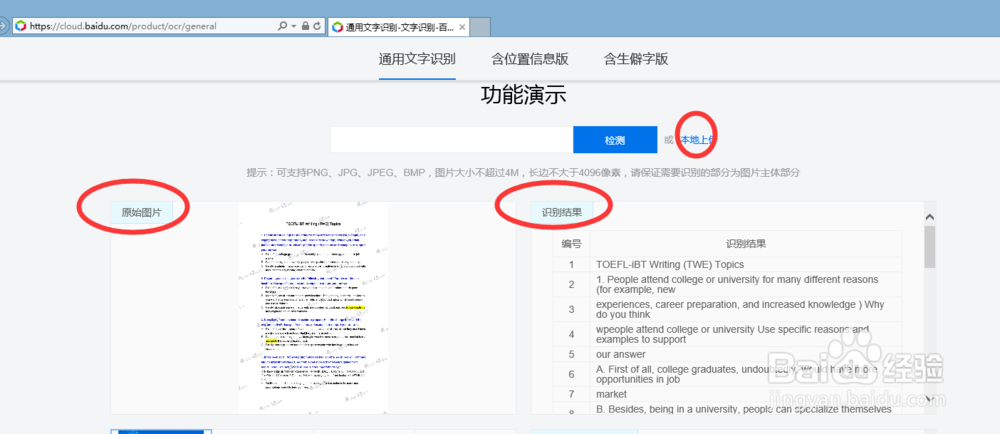Click the results scrollbar down arrow
Image resolution: width=1000 pixels, height=434 pixels.
pos(930,399)
